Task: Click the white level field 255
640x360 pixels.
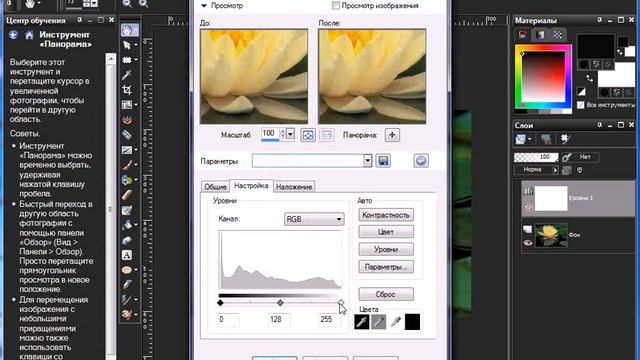Action: pyautogui.click(x=329, y=320)
